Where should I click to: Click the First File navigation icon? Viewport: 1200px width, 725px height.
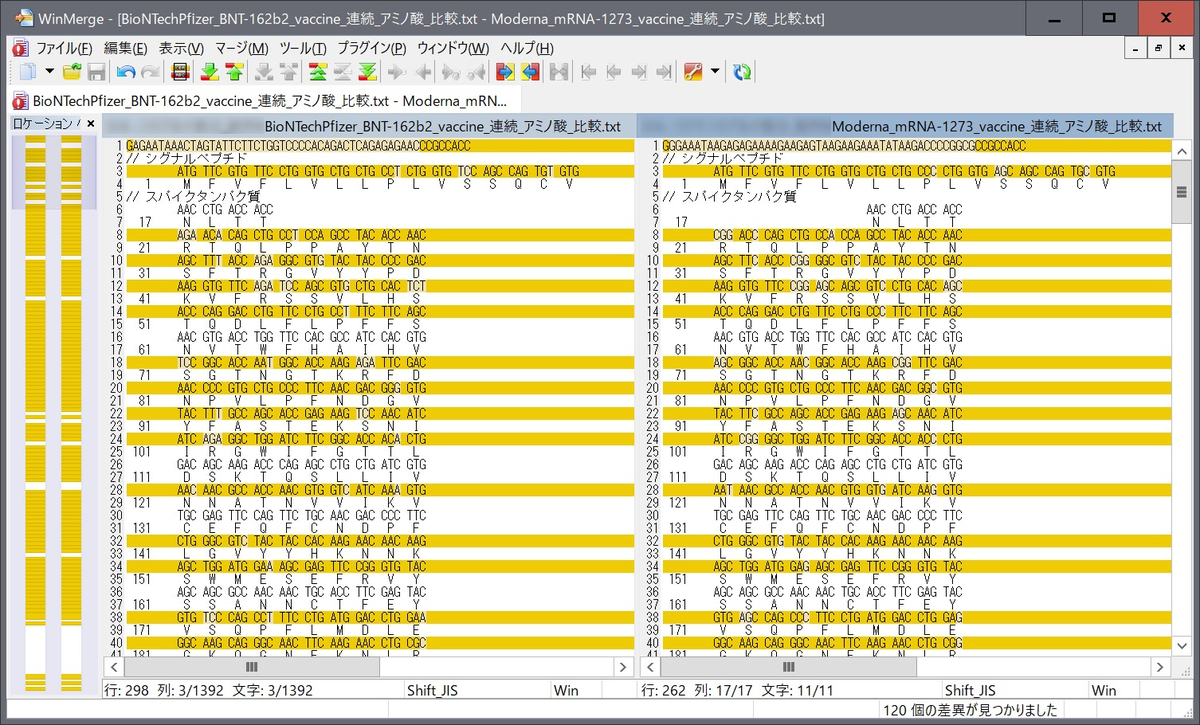tap(589, 72)
